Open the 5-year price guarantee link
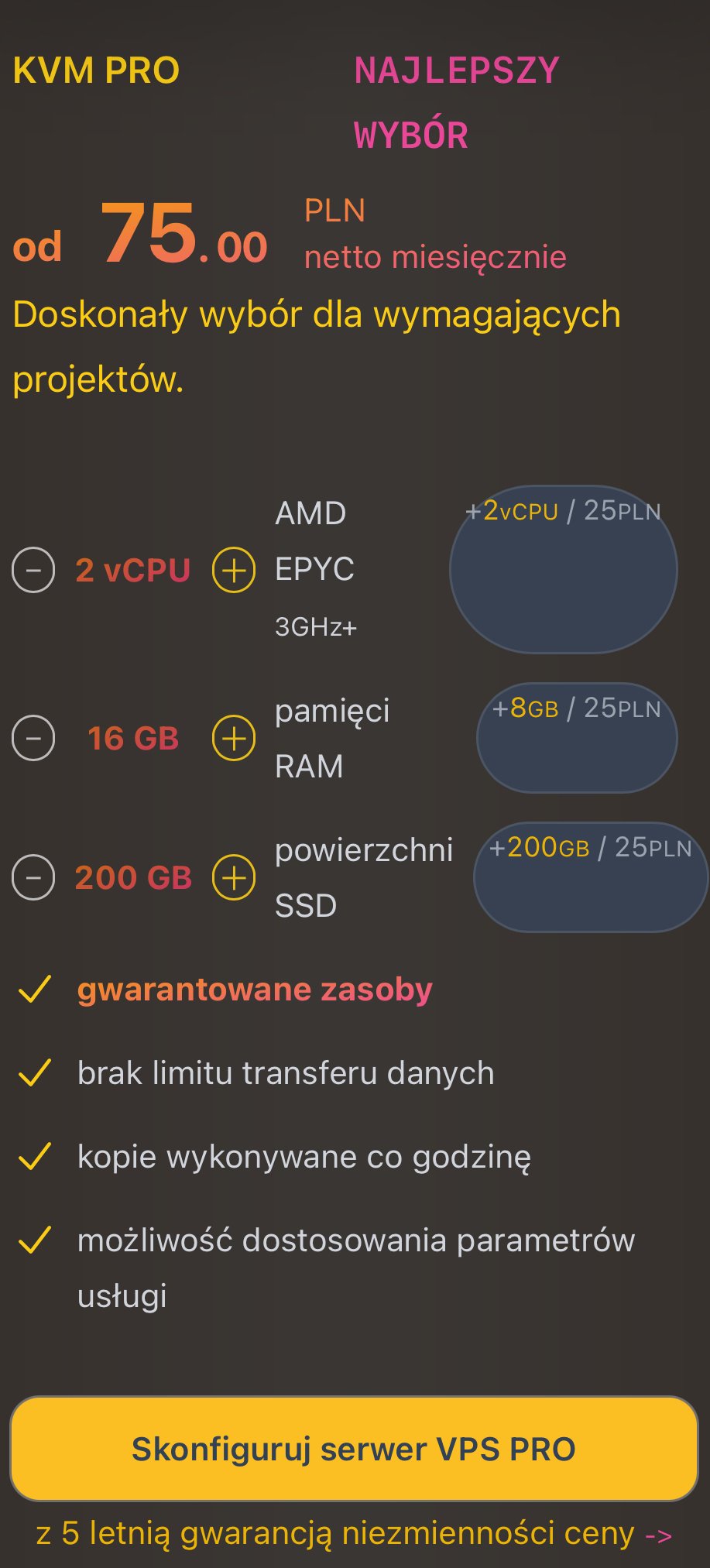The height and width of the screenshot is (1568, 710). pyautogui.click(x=354, y=1533)
